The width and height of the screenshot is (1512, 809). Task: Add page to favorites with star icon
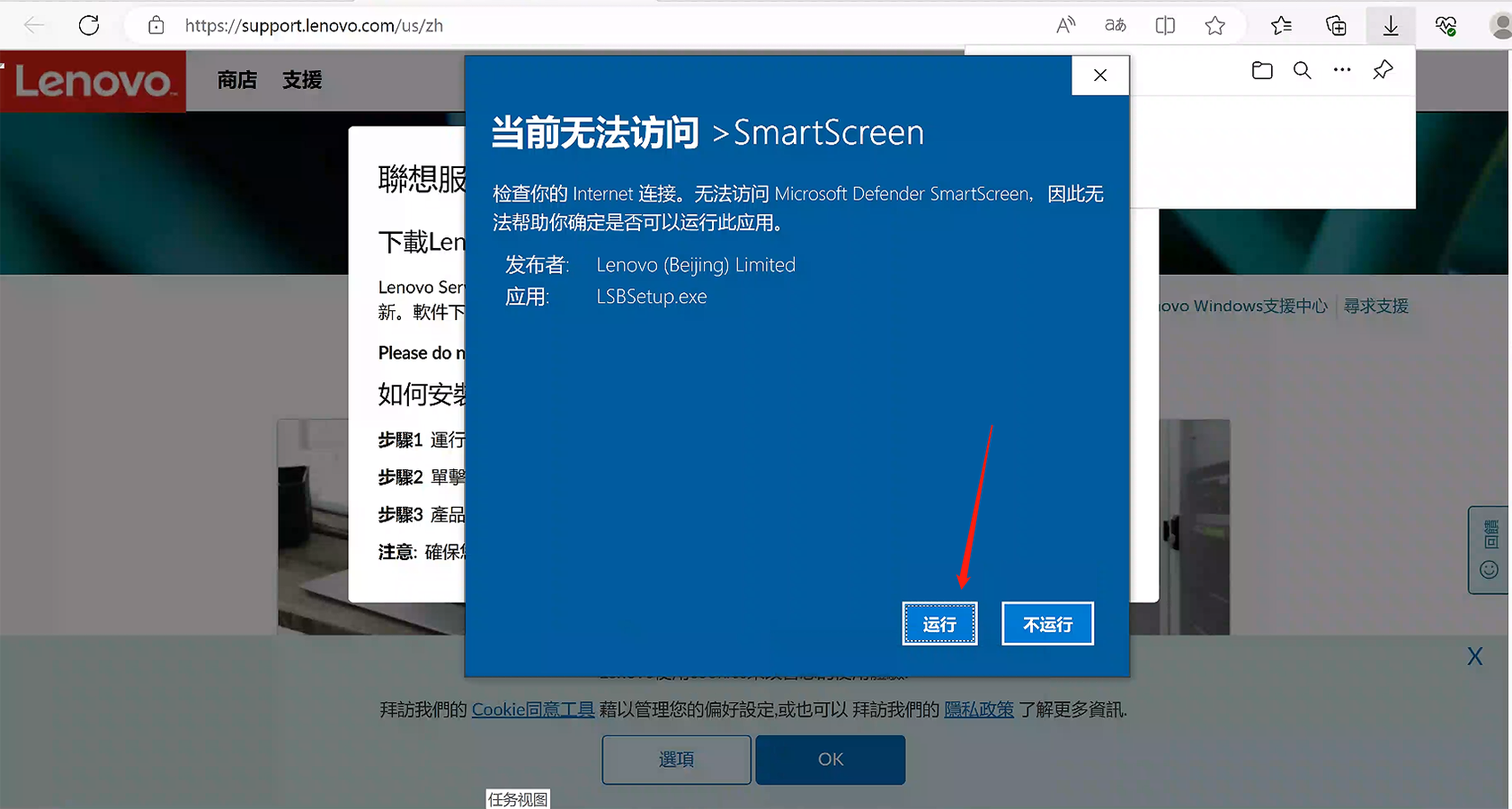coord(1215,25)
